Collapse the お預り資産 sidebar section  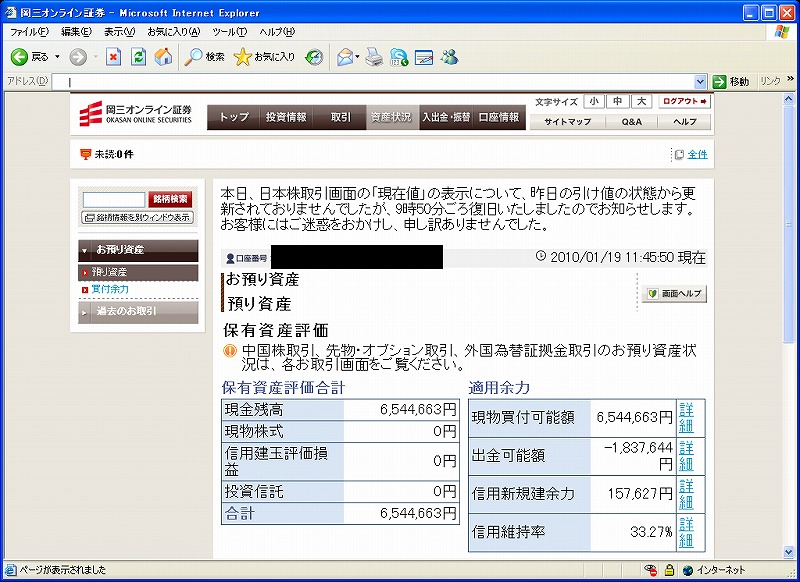click(x=138, y=249)
